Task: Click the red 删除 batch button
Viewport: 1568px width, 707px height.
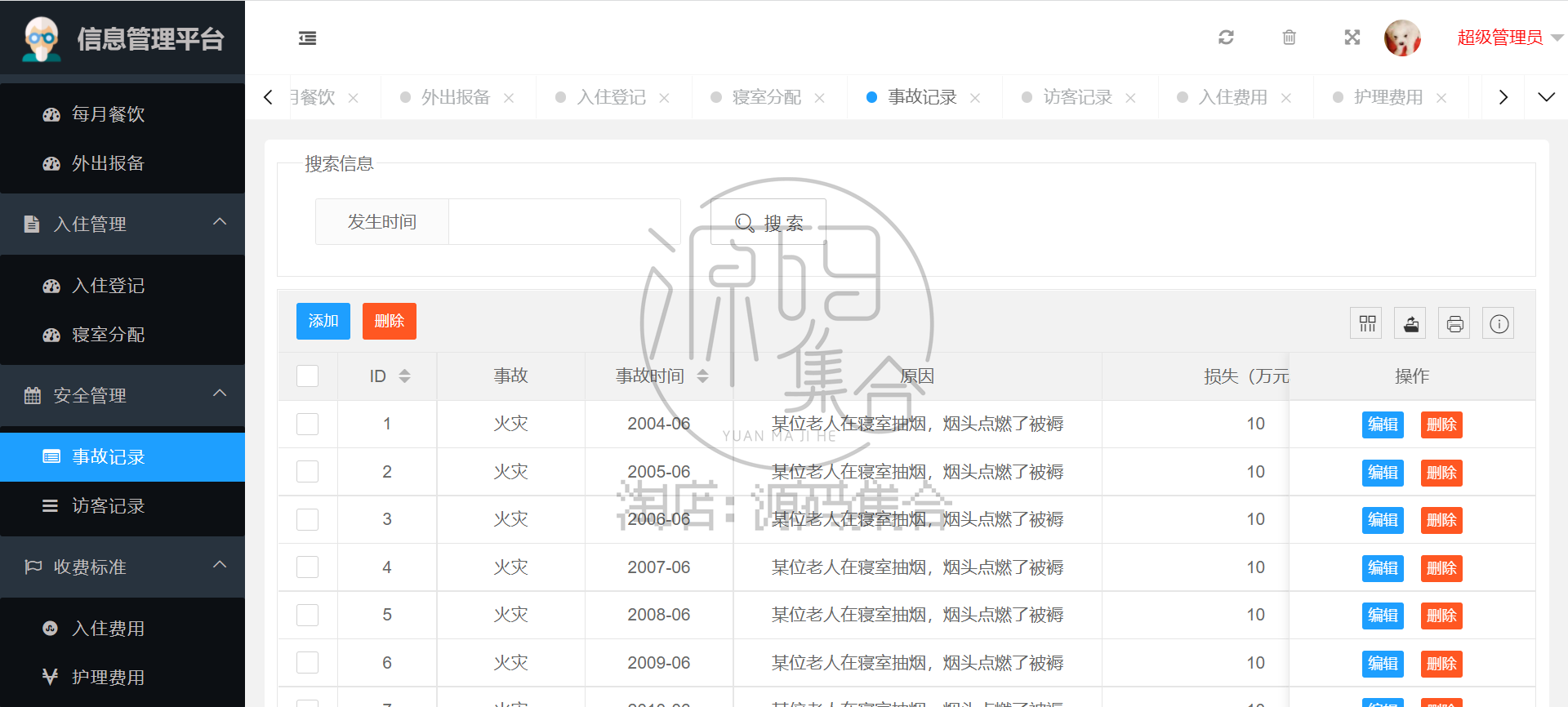Action: pos(390,321)
